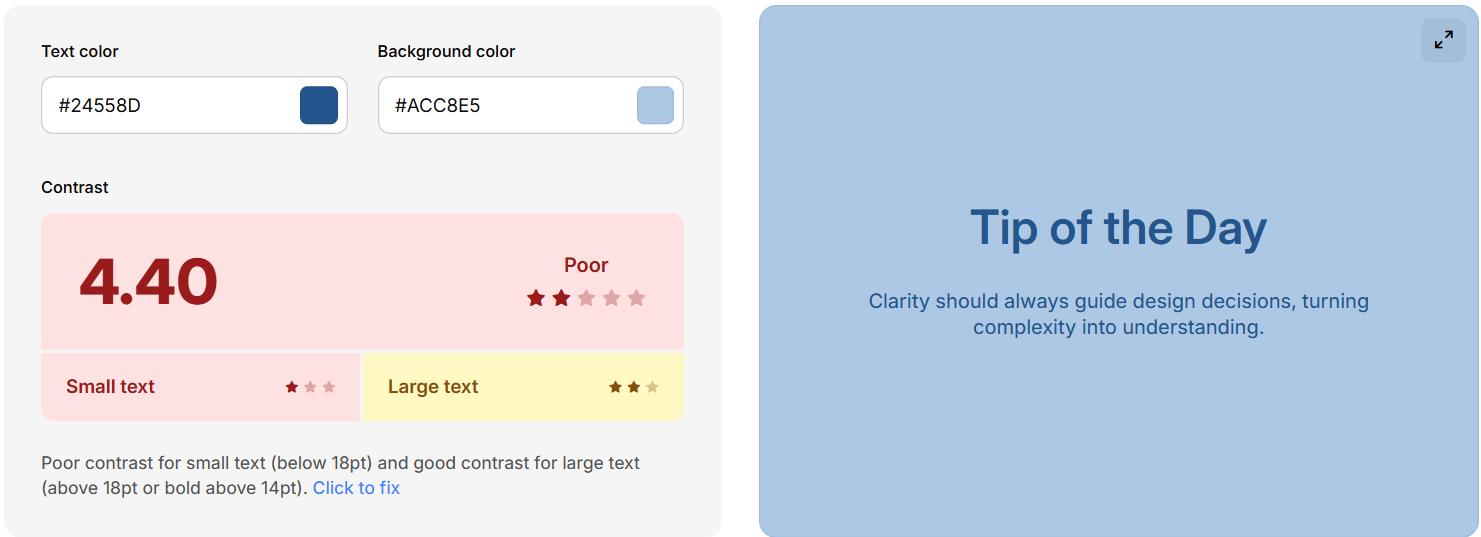
Task: Follow the "Click to fix" link
Action: coord(356,488)
